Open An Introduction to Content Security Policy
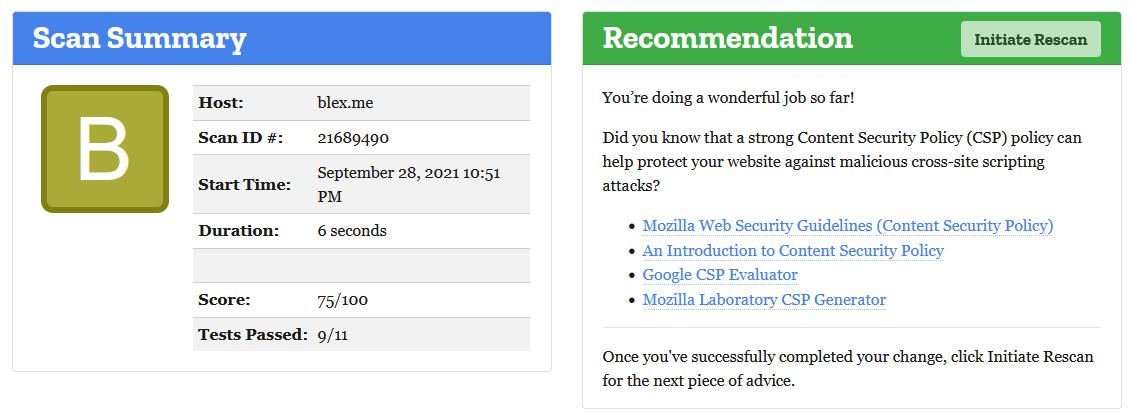Screen dimensions: 1132x416 [x=792, y=251]
